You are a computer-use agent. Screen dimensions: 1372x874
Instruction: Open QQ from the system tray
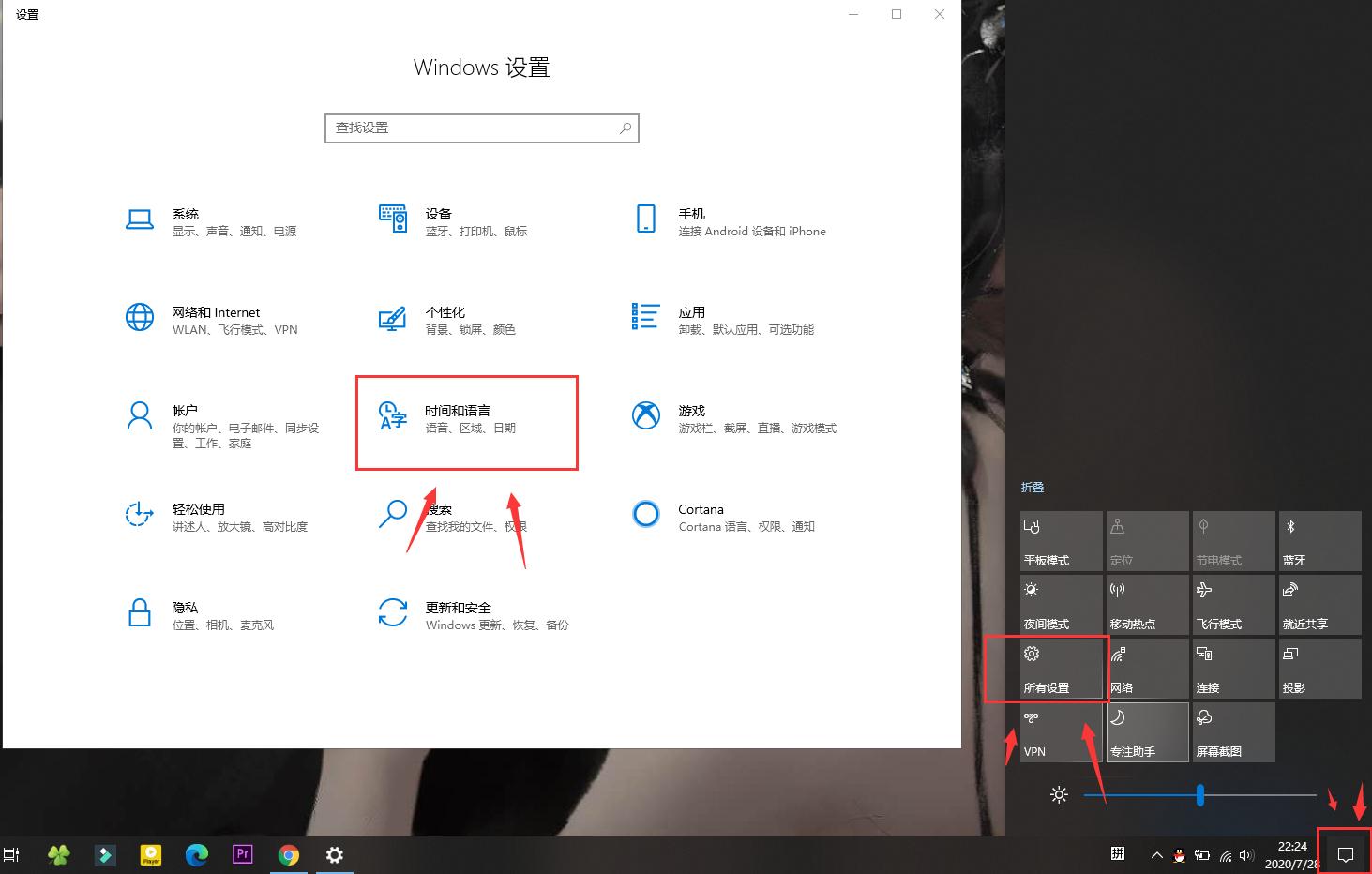point(1178,855)
